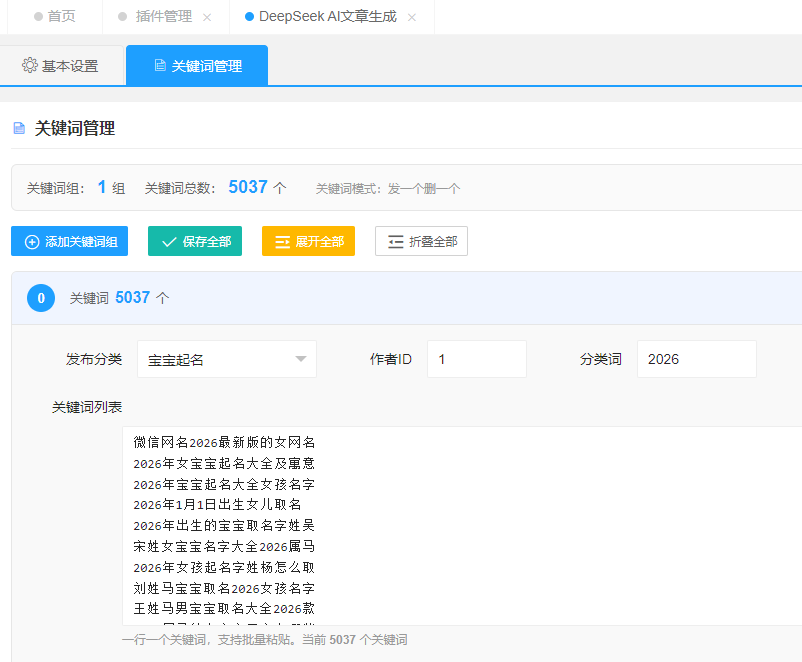Collapse the 关键词 5037 个 group header
The image size is (802, 662).
[400, 298]
